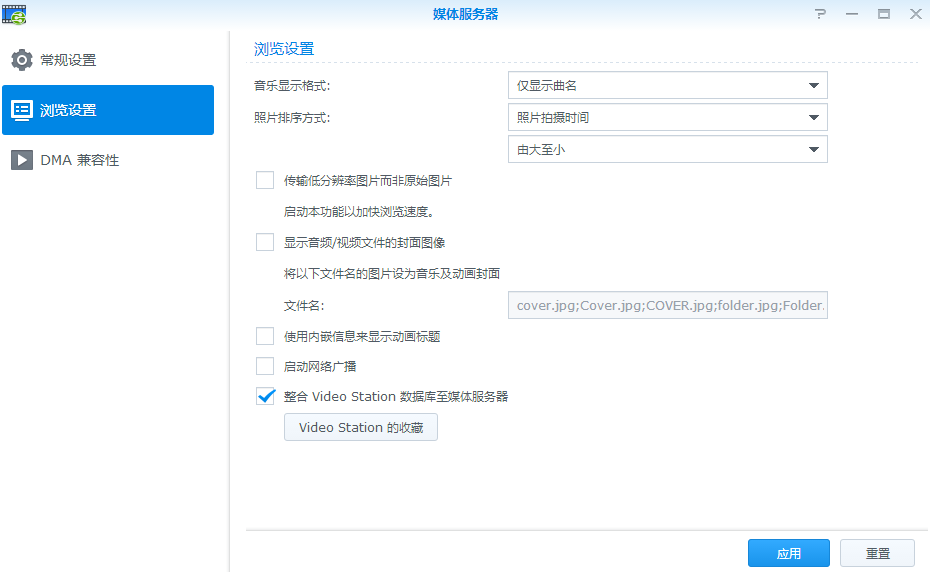
Task: Close the 媒体服务器 window
Action: pyautogui.click(x=915, y=14)
